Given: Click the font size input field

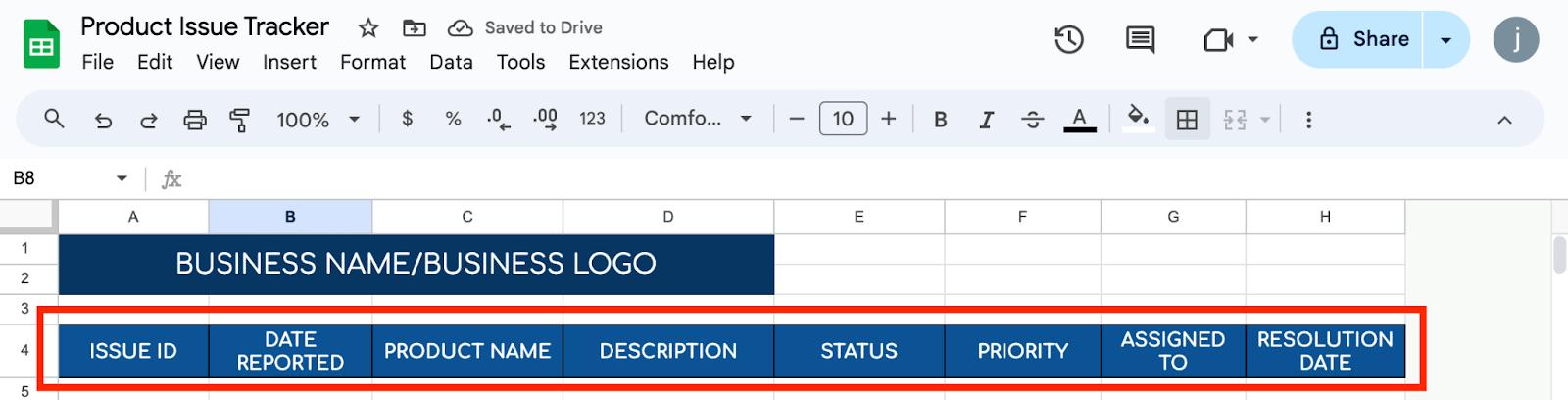Looking at the screenshot, I should click(x=843, y=119).
